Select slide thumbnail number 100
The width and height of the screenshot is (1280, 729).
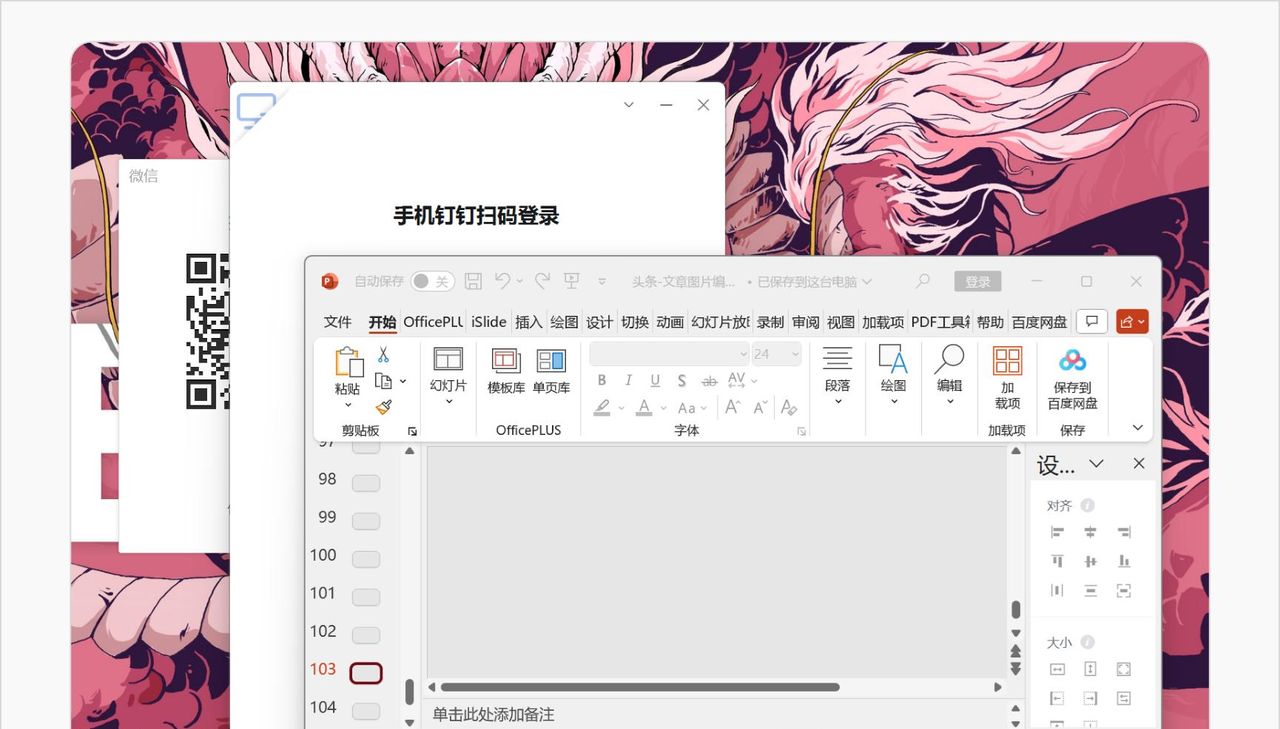coord(365,558)
